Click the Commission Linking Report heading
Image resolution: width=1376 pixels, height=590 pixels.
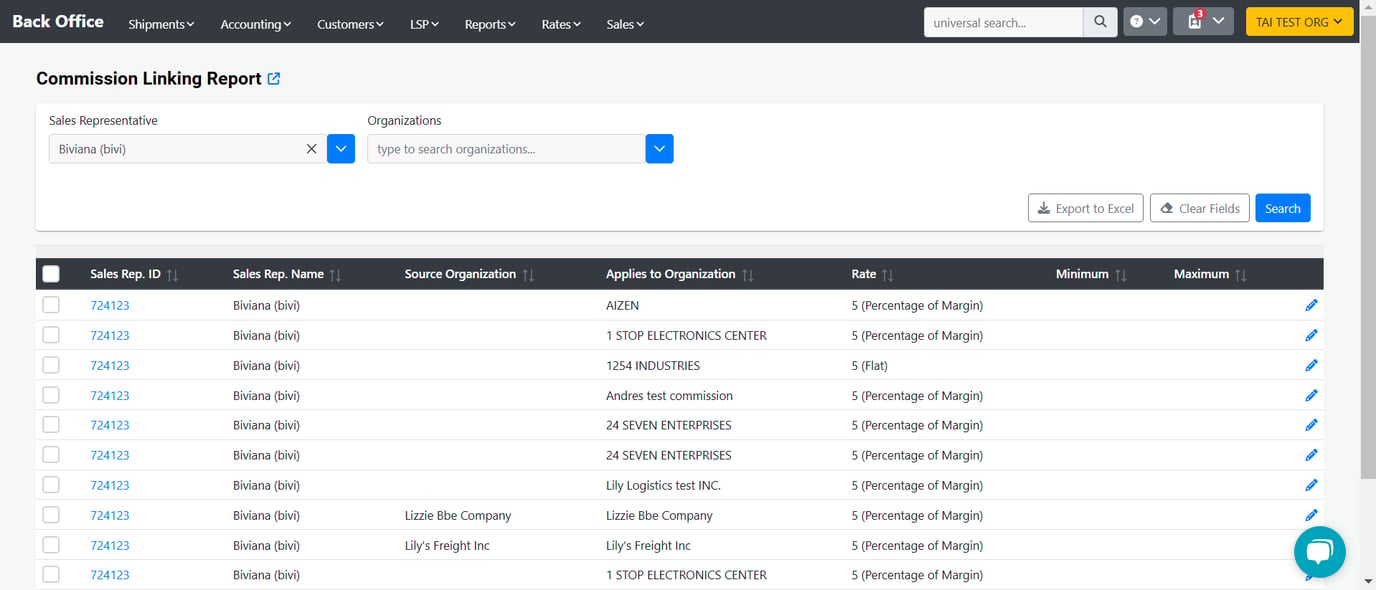click(149, 79)
